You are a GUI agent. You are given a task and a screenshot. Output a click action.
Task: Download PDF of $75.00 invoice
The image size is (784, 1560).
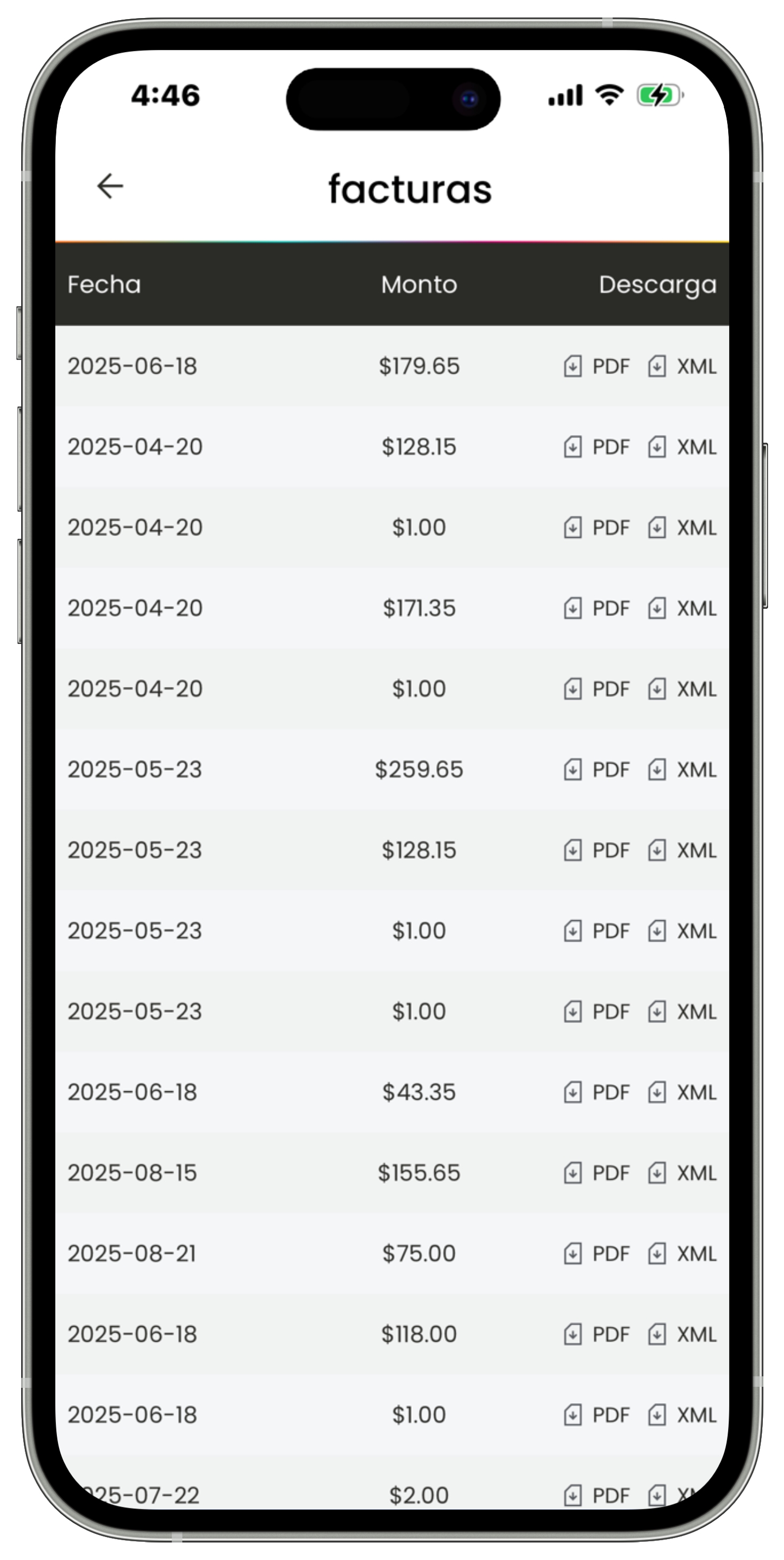pos(596,1253)
